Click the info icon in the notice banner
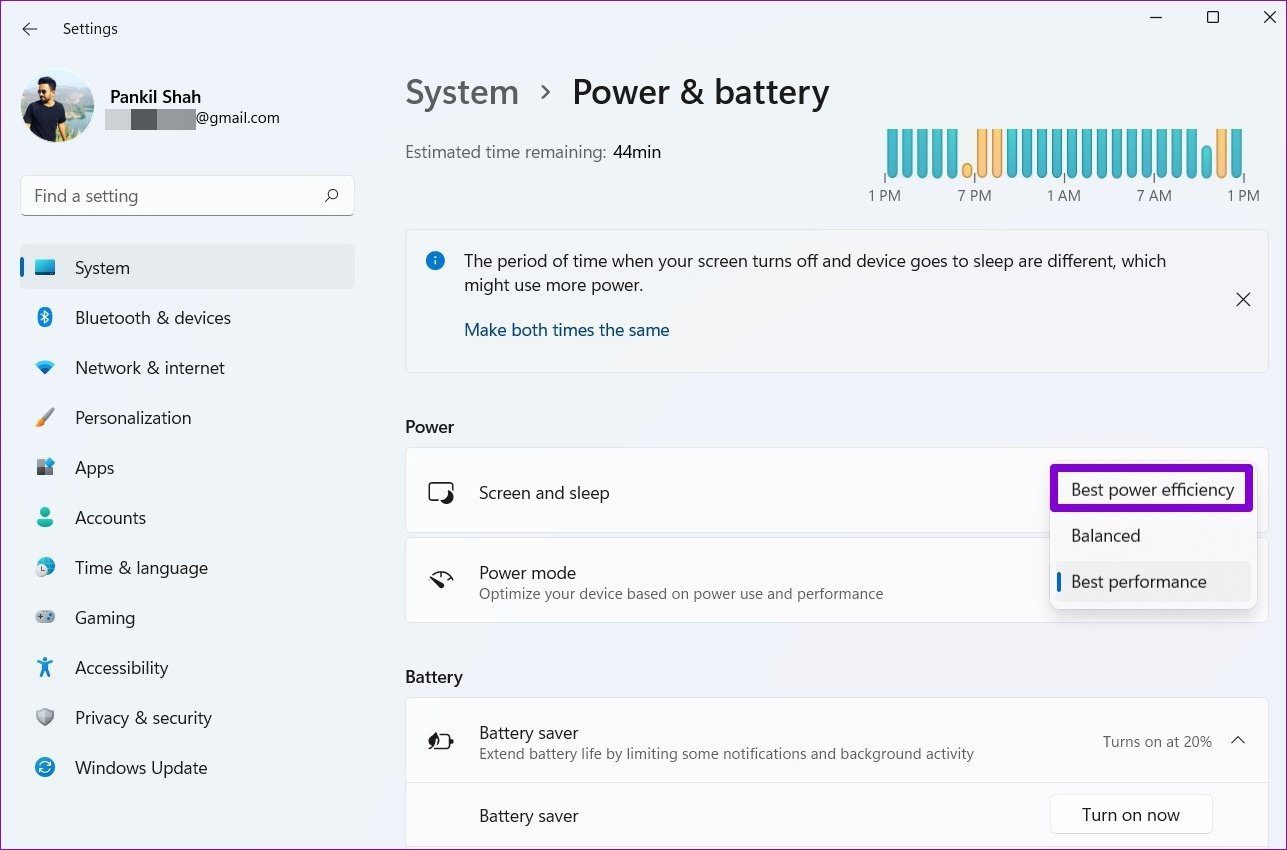Viewport: 1287px width, 850px height. (435, 261)
